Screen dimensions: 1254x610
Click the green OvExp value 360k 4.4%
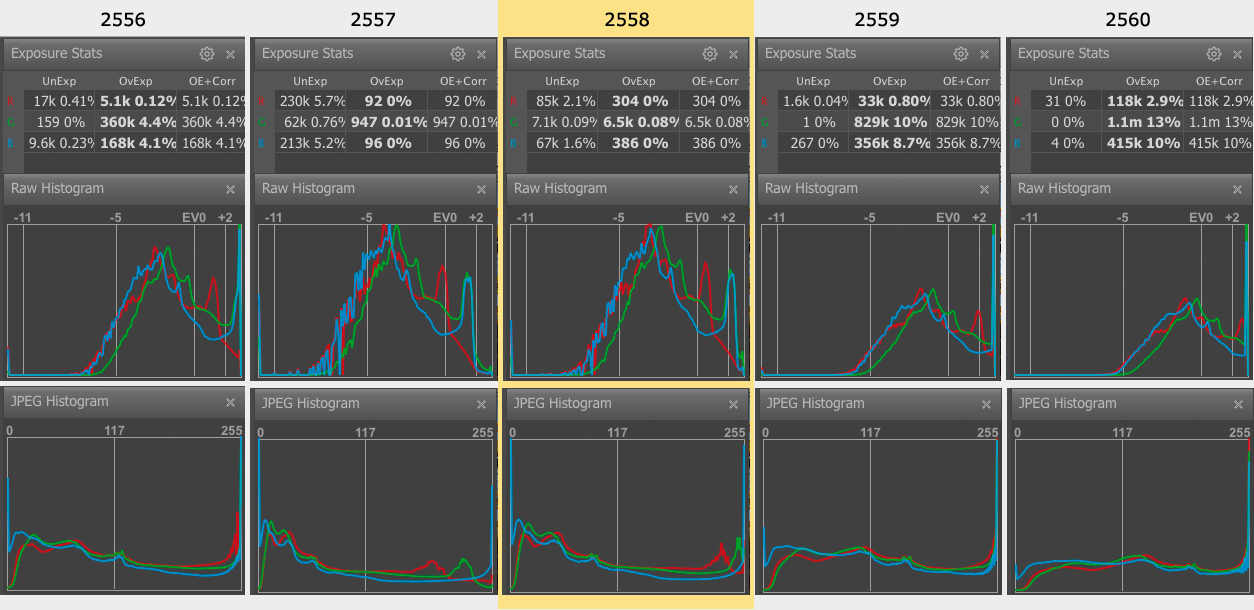click(137, 122)
